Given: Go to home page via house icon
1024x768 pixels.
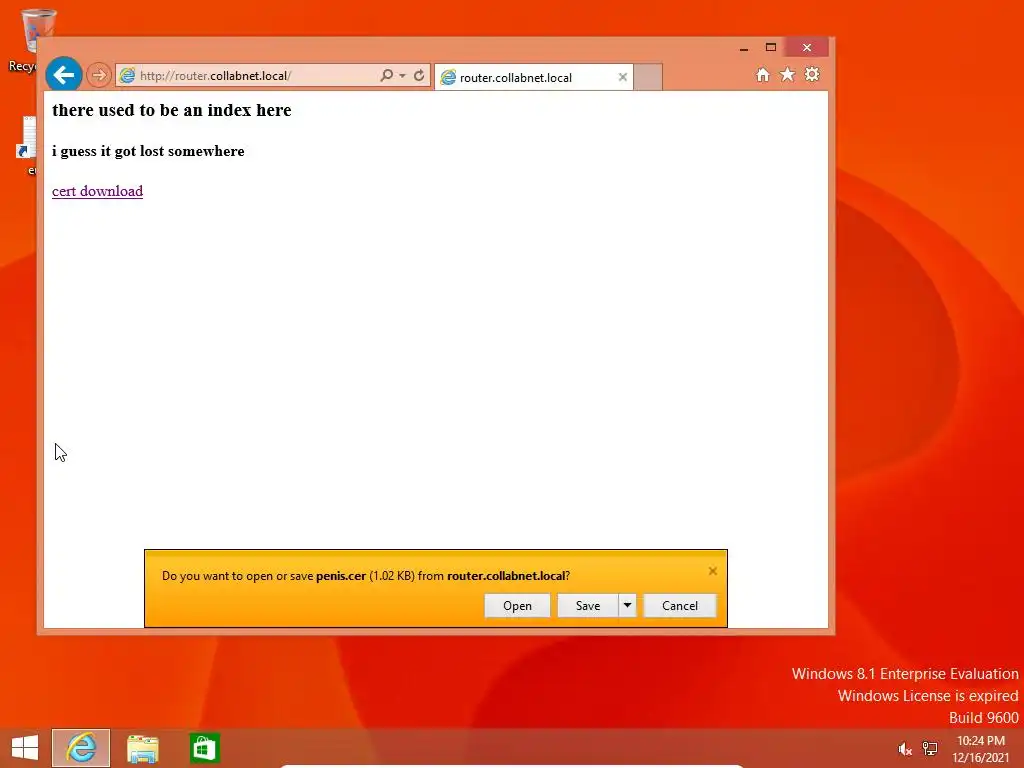Looking at the screenshot, I should (763, 74).
